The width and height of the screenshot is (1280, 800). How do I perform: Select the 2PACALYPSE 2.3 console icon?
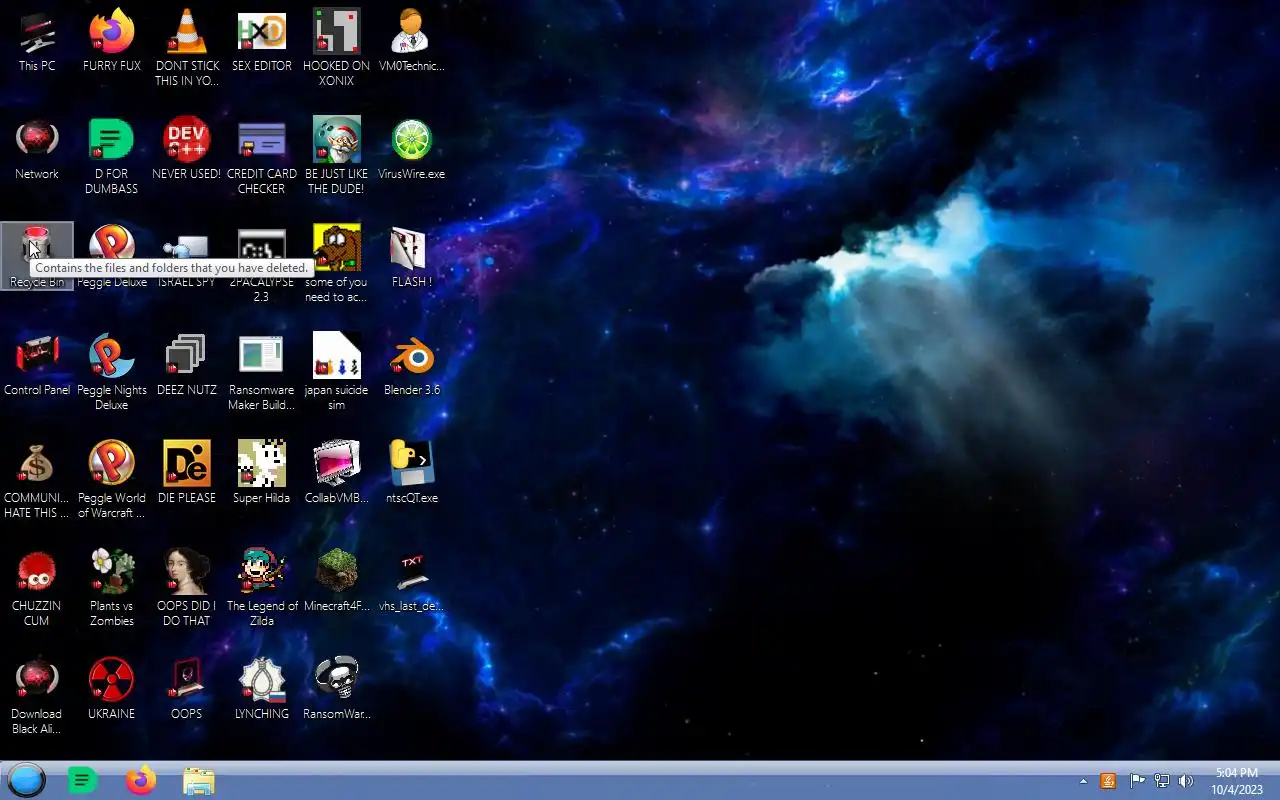[262, 266]
